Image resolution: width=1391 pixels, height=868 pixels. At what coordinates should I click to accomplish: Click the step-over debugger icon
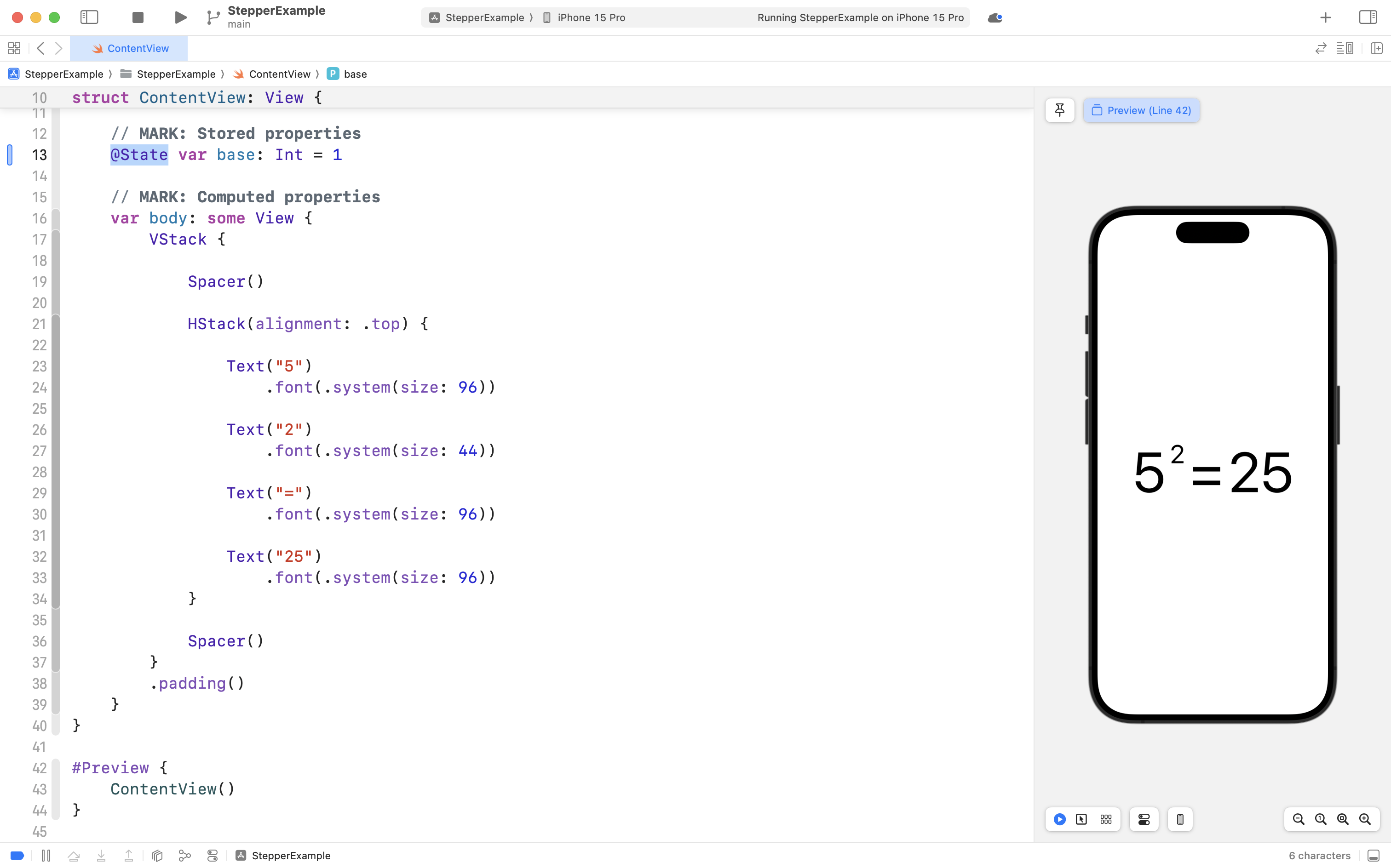pyautogui.click(x=74, y=856)
